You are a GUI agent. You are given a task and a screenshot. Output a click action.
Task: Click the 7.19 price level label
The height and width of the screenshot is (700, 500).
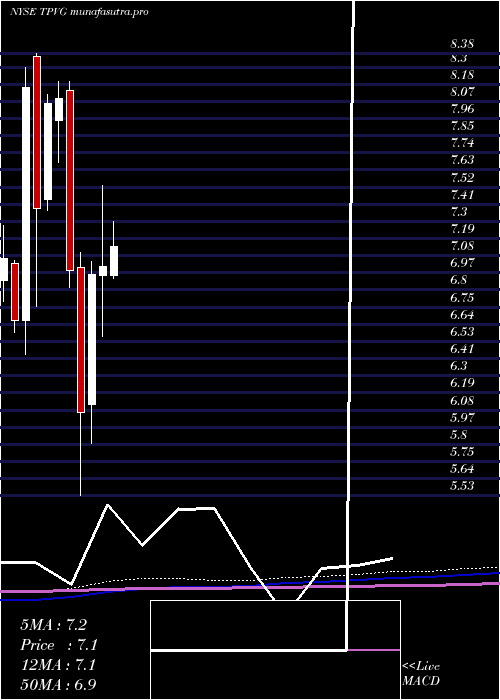click(462, 229)
